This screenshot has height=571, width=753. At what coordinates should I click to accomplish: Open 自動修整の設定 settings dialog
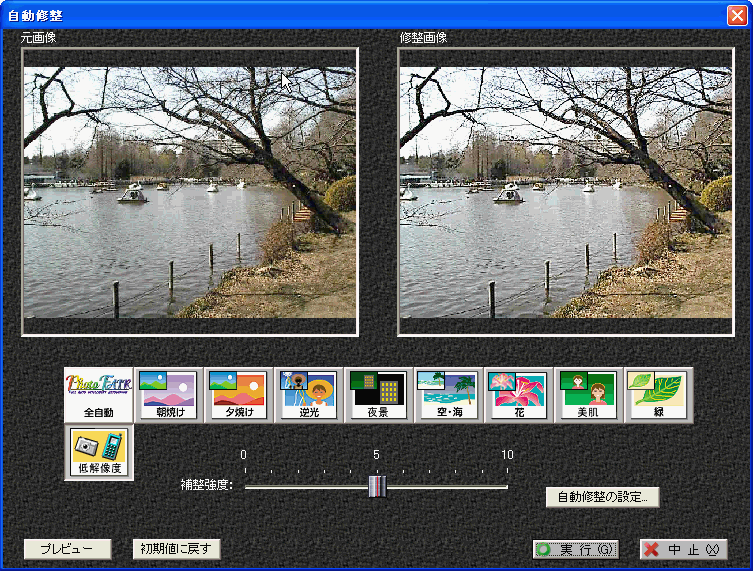point(602,497)
